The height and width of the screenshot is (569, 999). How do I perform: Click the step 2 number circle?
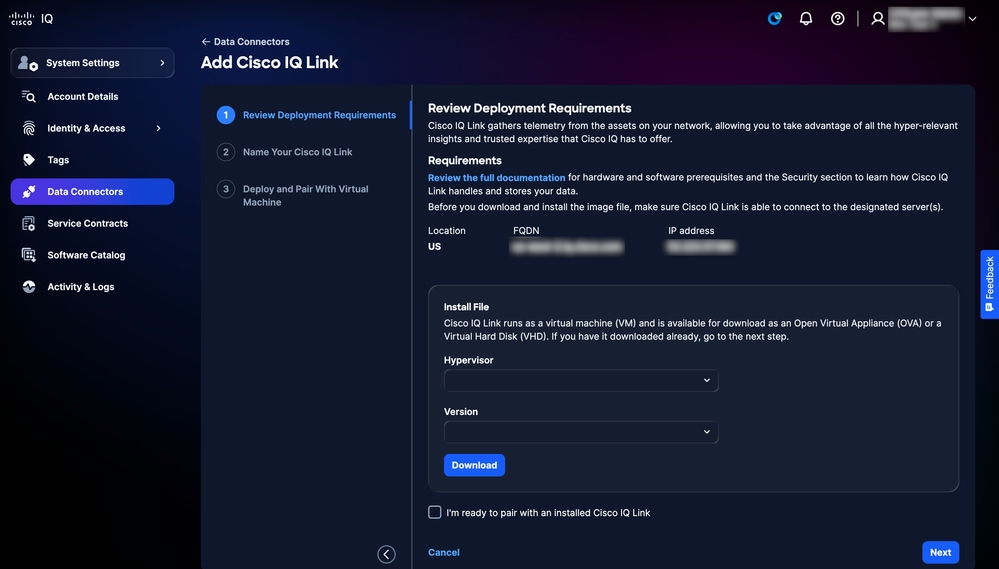(226, 152)
